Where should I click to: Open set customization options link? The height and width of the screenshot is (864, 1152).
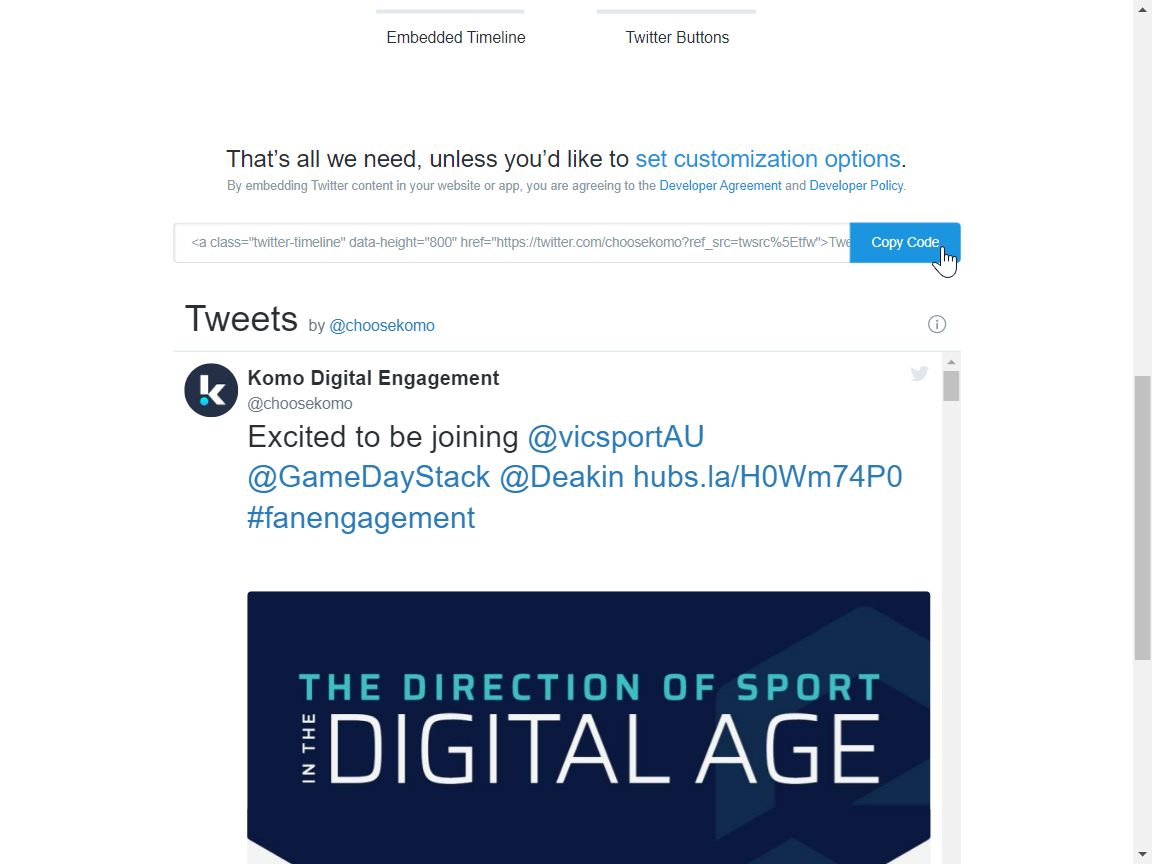[x=768, y=159]
